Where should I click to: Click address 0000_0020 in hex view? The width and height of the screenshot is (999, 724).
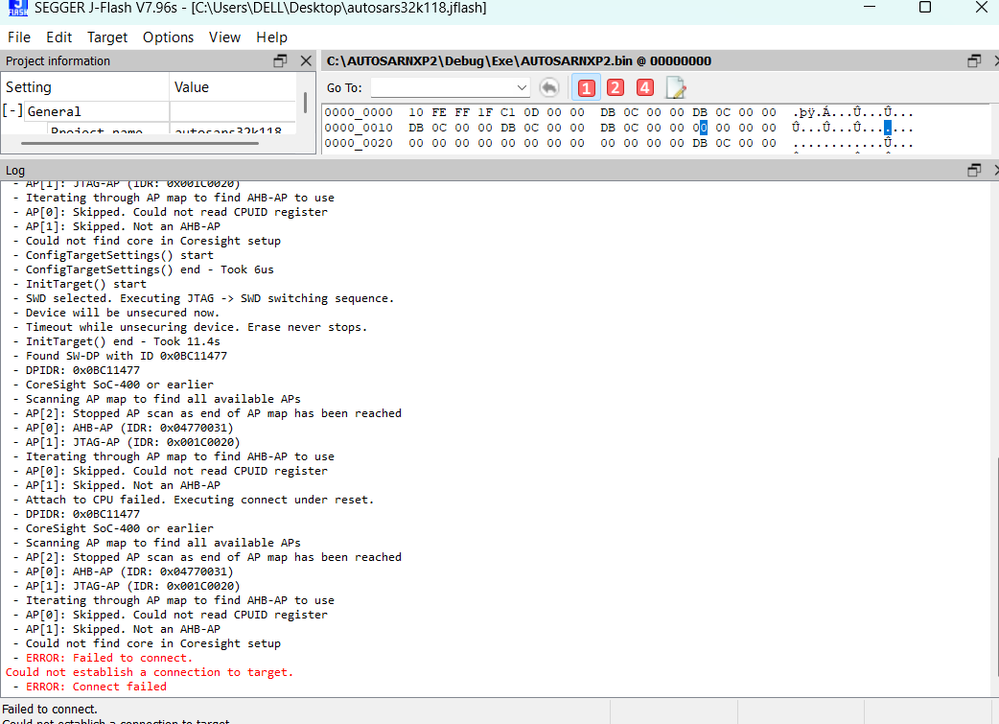[359, 143]
